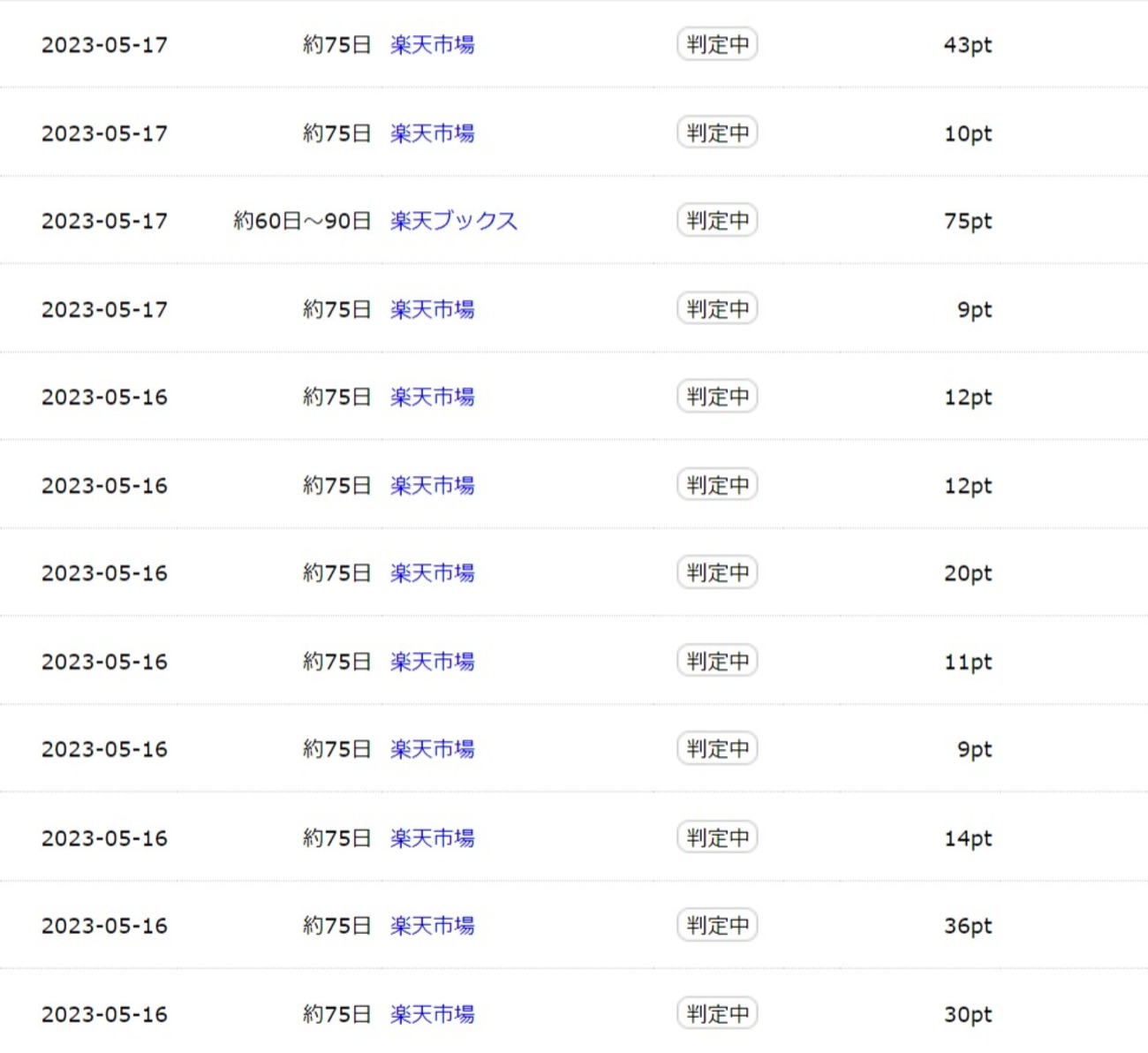Select 判定中 status in the 36pt row

[x=717, y=925]
